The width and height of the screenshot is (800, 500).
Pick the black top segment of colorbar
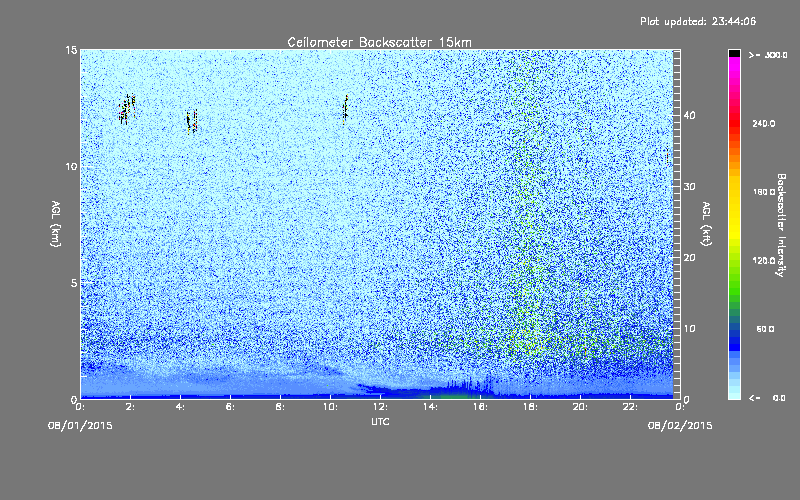pos(734,53)
